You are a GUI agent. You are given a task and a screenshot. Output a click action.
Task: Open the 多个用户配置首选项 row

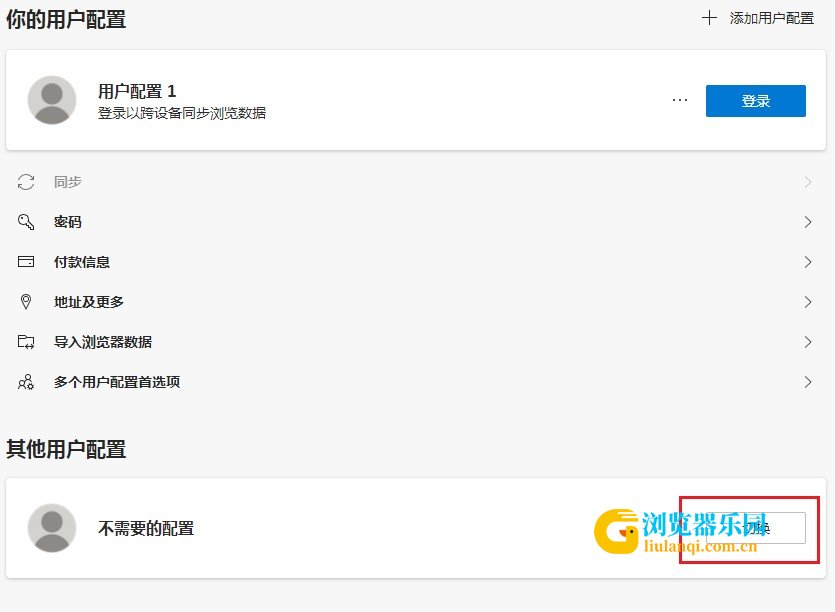tap(415, 382)
